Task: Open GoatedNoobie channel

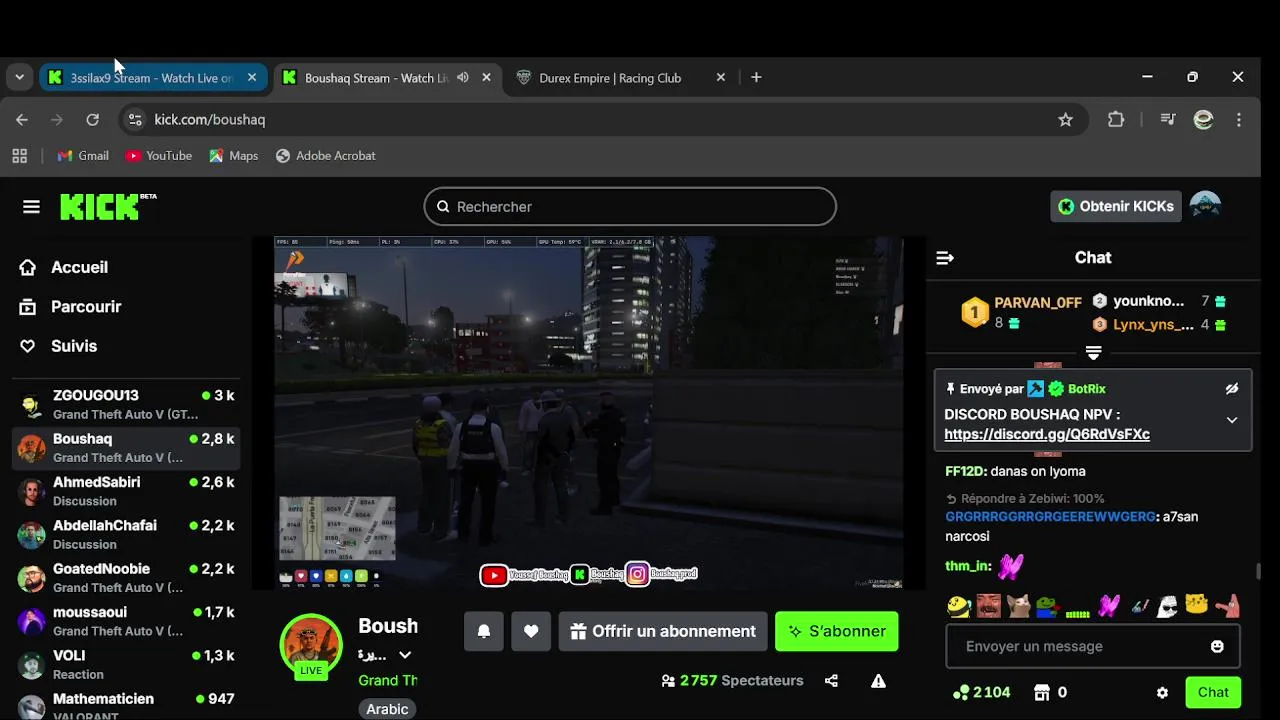Action: pos(126,578)
